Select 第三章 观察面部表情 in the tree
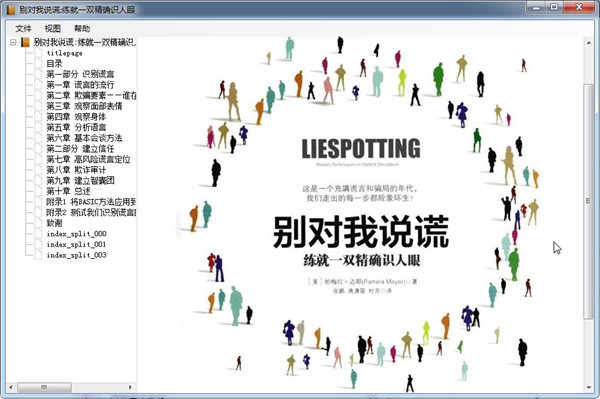The width and height of the screenshot is (600, 399). tap(84, 106)
